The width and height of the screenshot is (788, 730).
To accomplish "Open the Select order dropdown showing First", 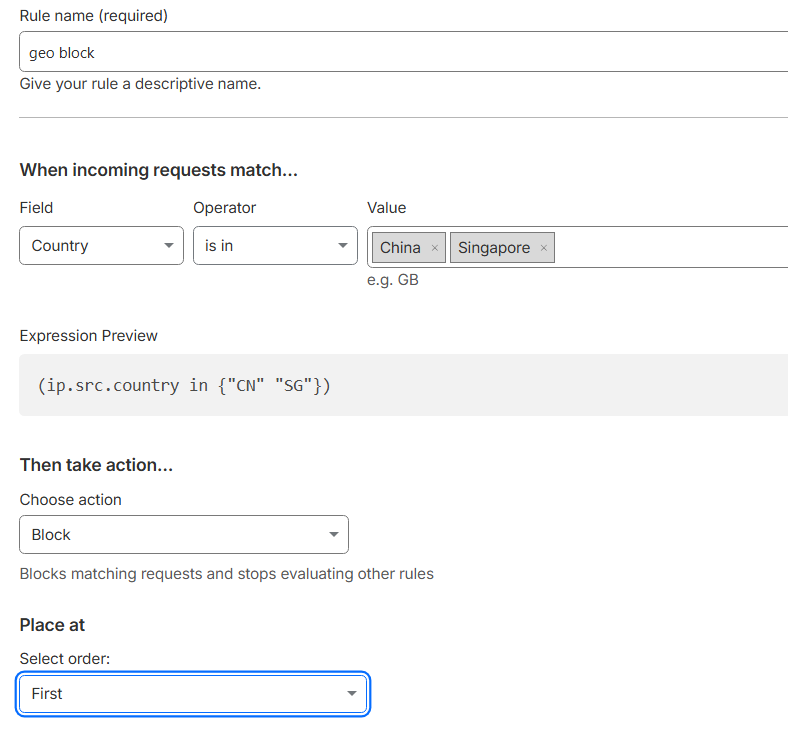I will 193,694.
